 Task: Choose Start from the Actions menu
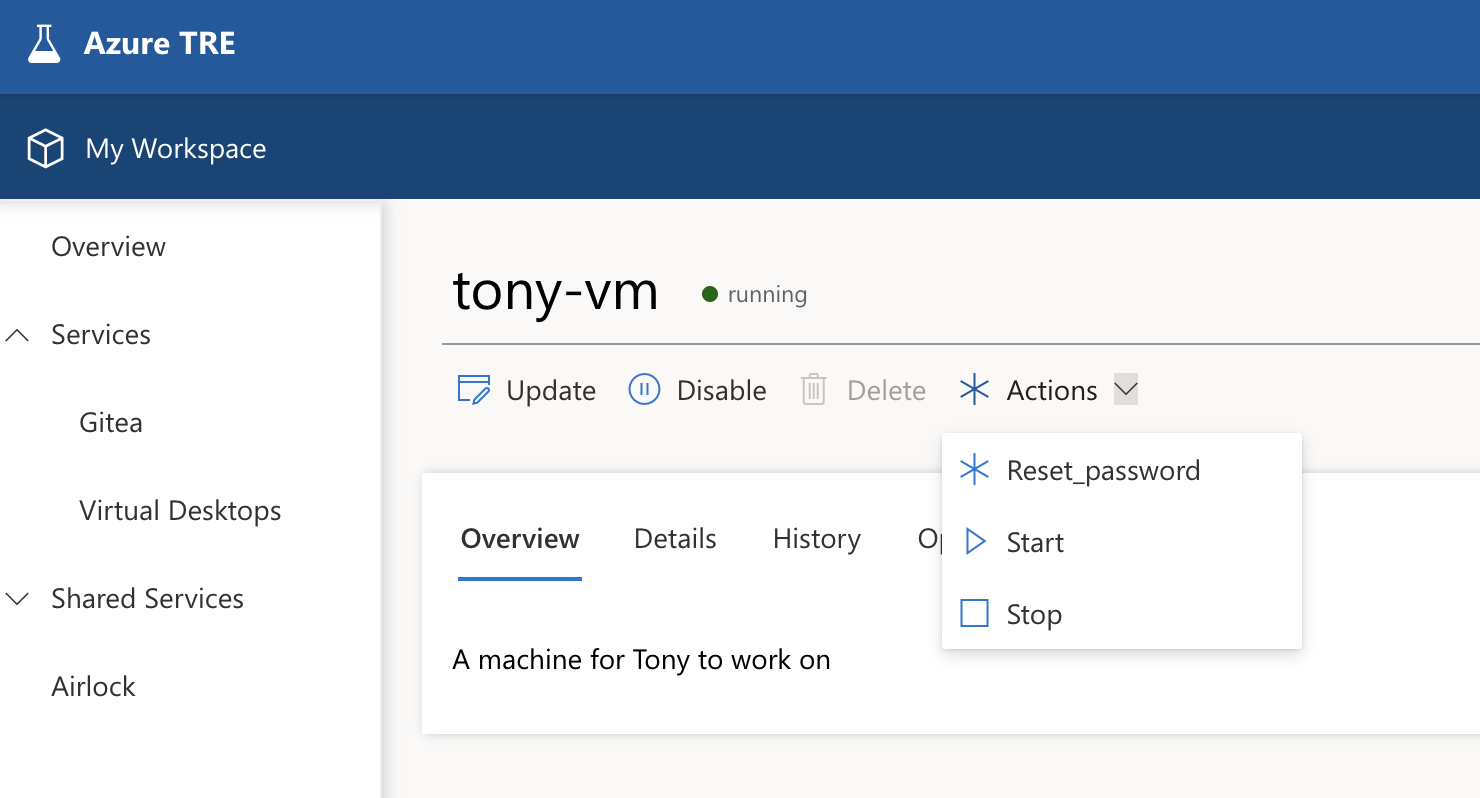tap(1122, 542)
